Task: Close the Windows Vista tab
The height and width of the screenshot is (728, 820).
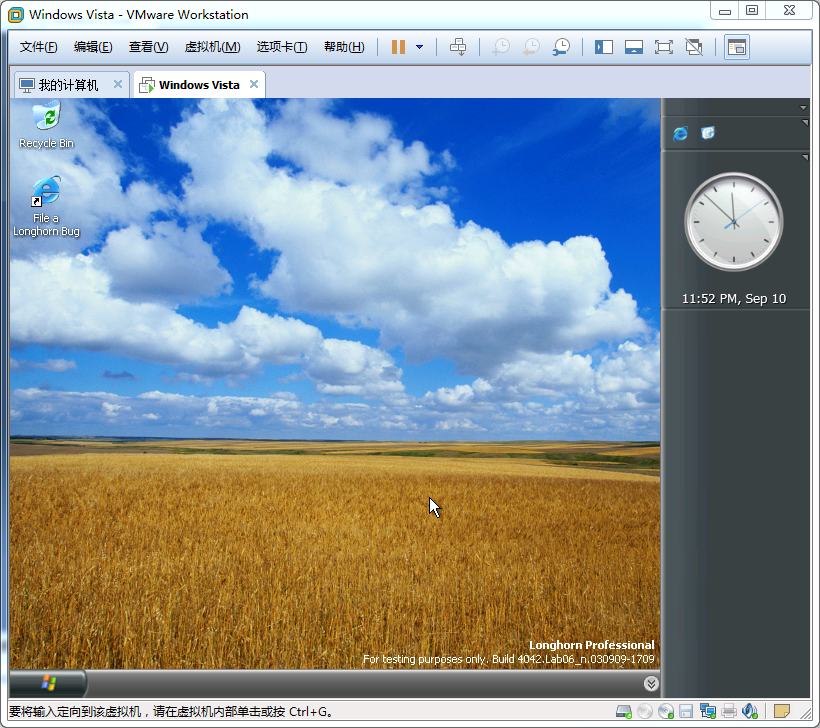Action: [254, 84]
